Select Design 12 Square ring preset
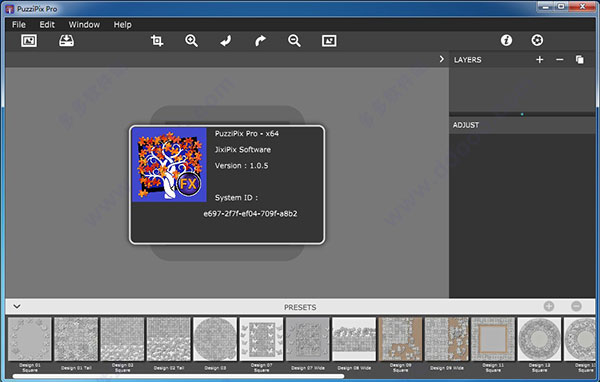Image resolution: width=600 pixels, height=382 pixels. pos(539,339)
